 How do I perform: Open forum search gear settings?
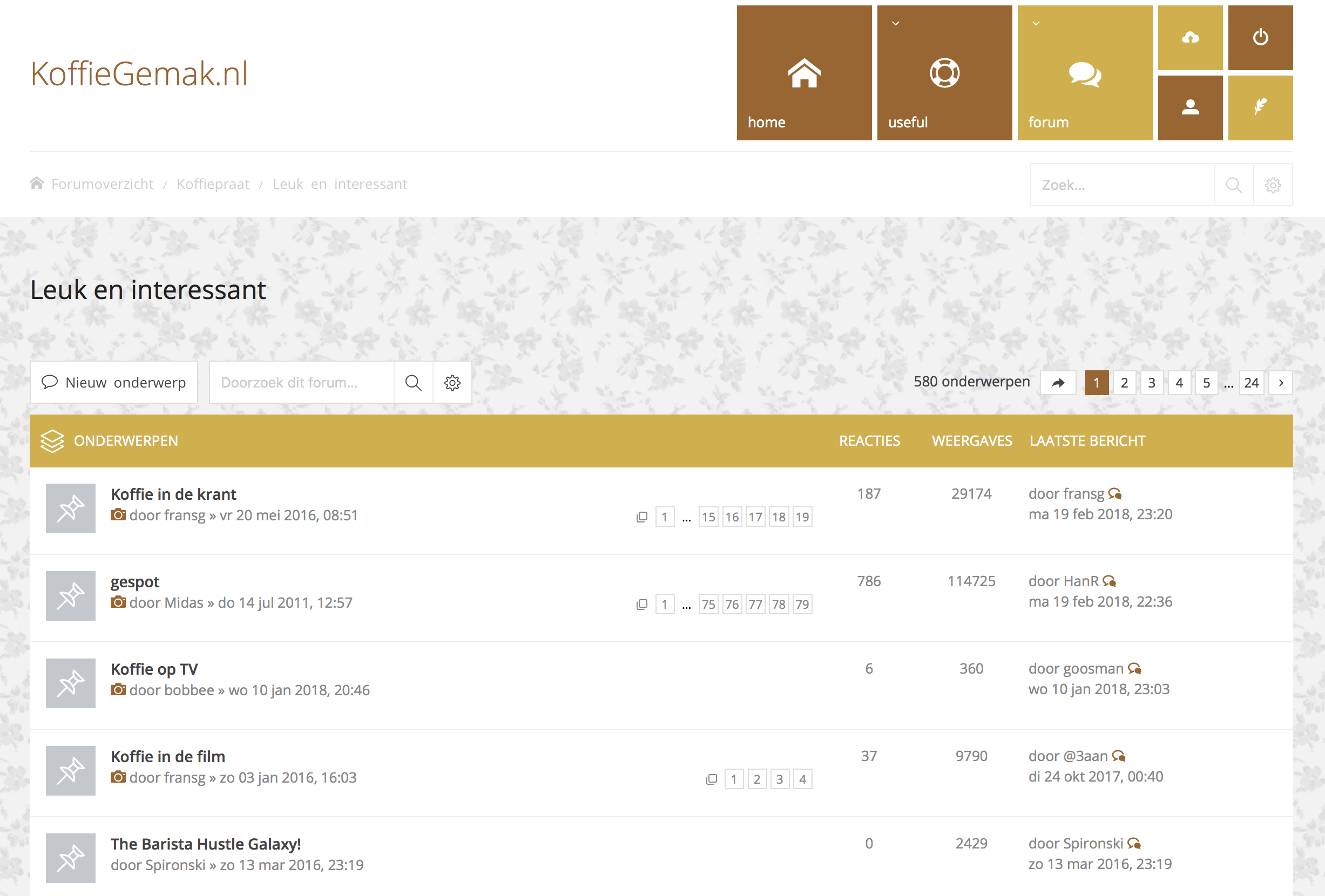click(x=452, y=383)
